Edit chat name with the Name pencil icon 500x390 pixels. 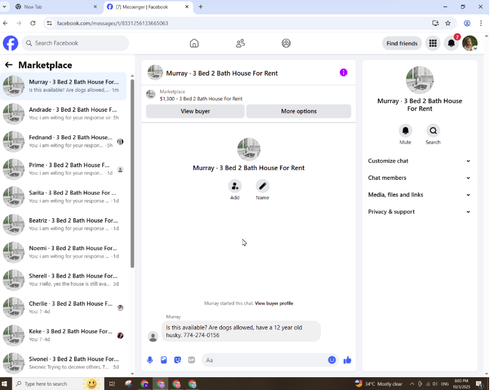[x=262, y=186]
